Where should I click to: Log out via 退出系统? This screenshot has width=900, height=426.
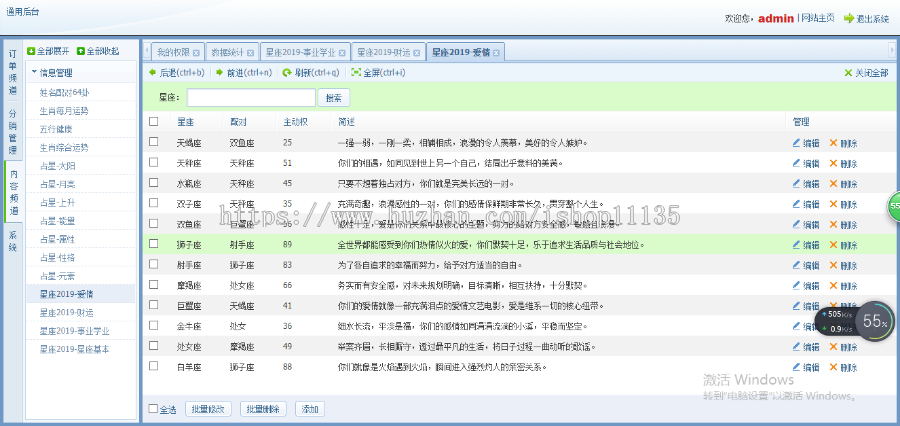tap(866, 19)
